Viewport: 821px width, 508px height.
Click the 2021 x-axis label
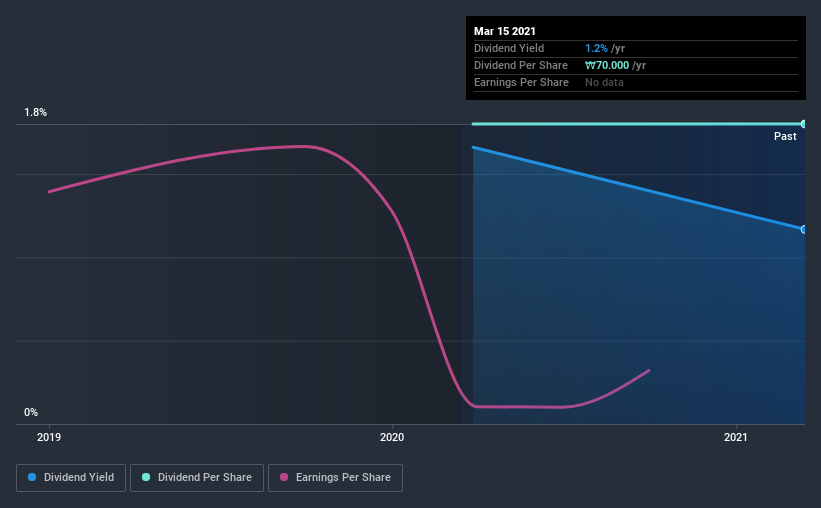point(736,437)
